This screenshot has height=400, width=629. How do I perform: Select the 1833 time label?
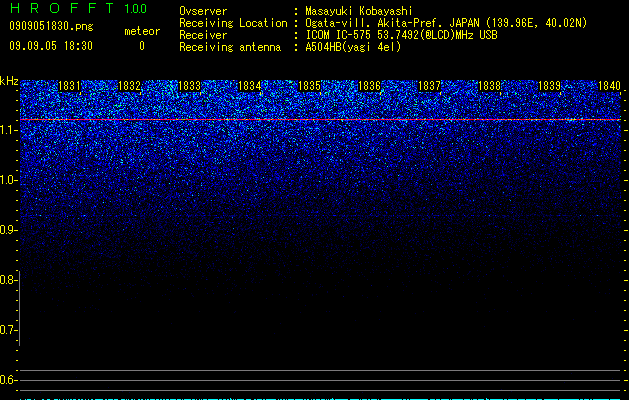(x=189, y=86)
